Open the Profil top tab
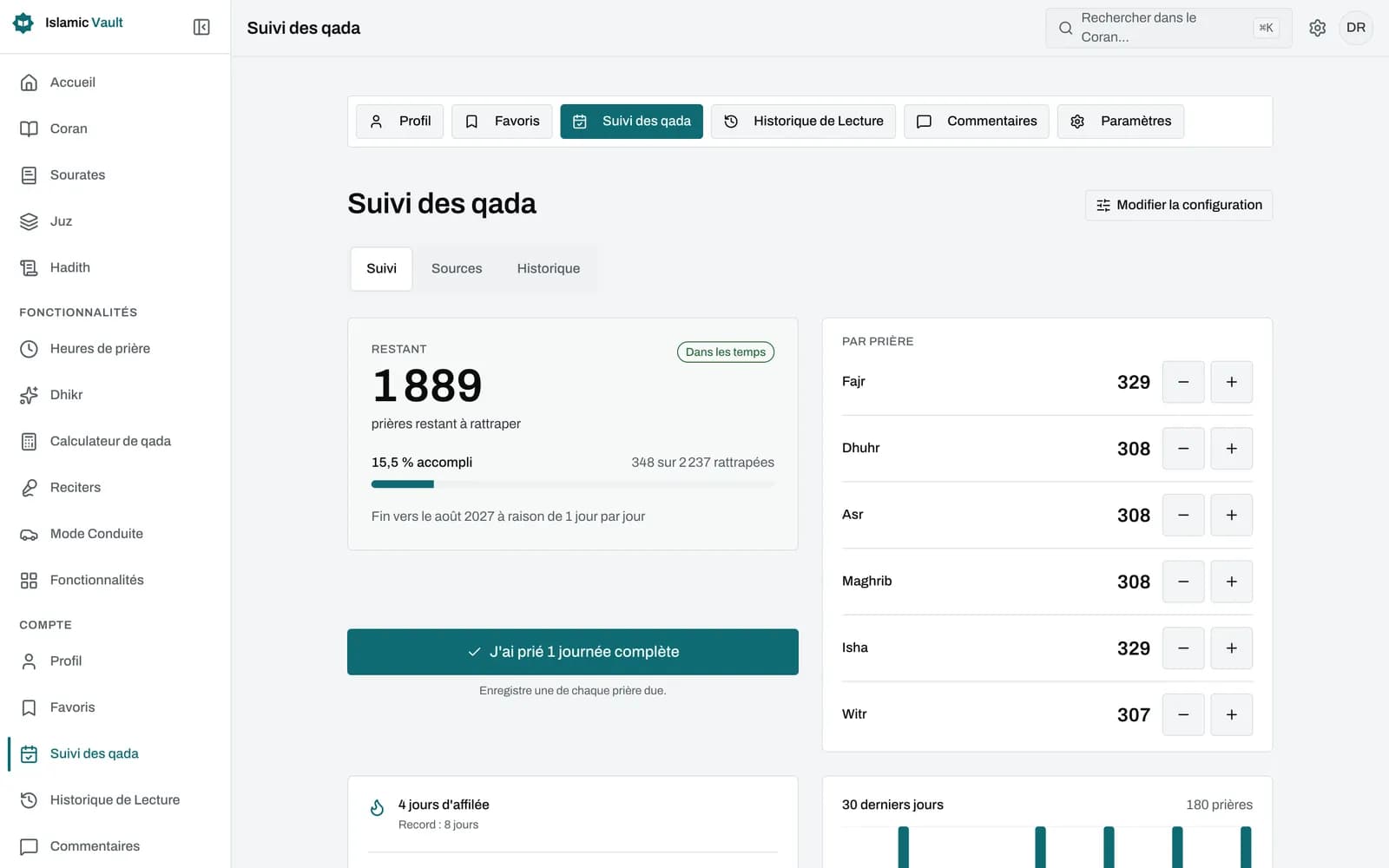 [400, 122]
